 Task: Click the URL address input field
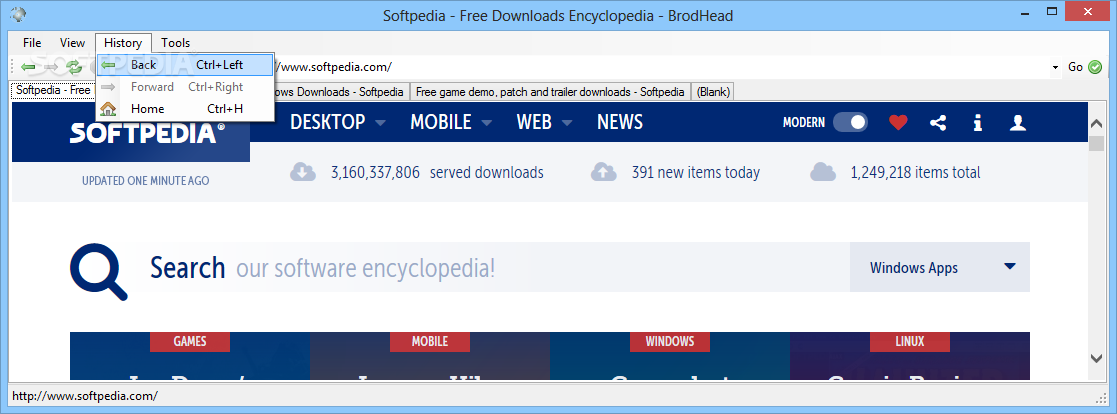(663, 68)
